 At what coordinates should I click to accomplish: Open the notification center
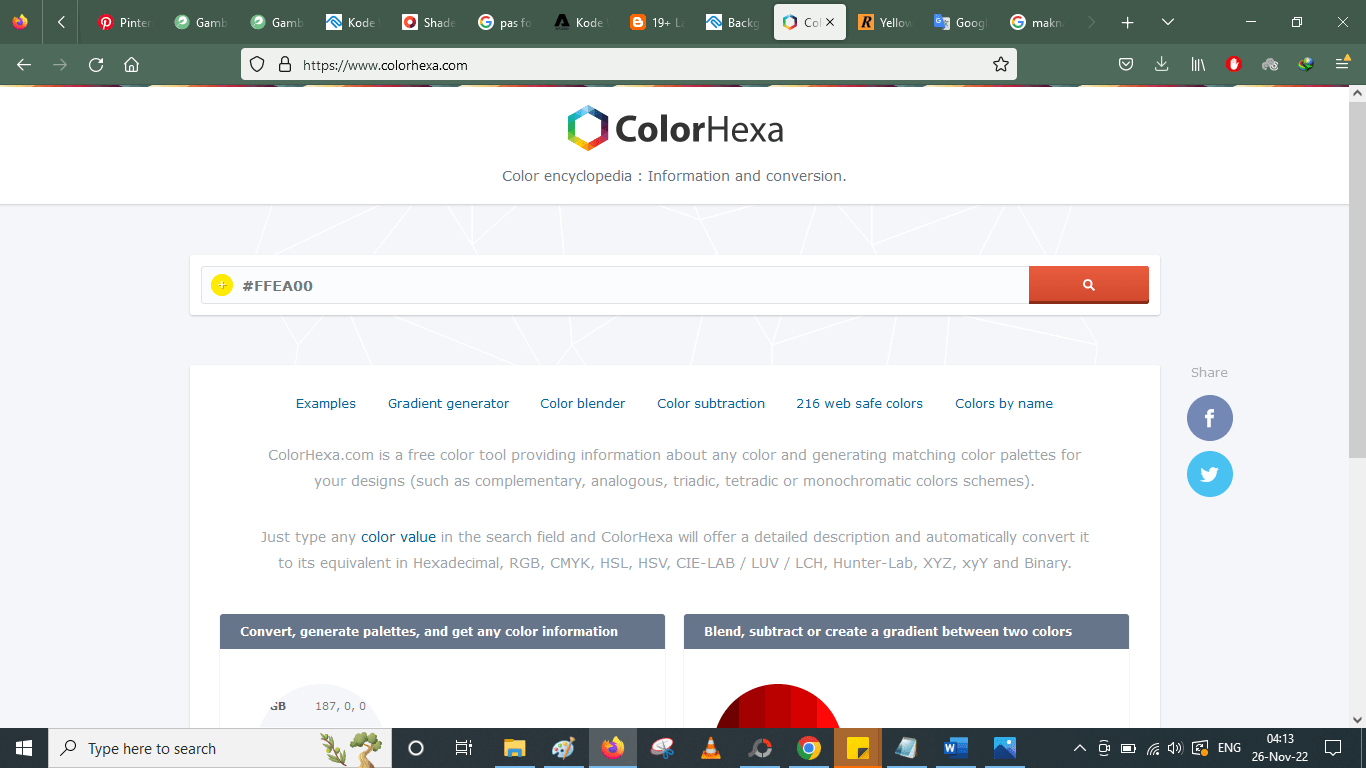1332,748
